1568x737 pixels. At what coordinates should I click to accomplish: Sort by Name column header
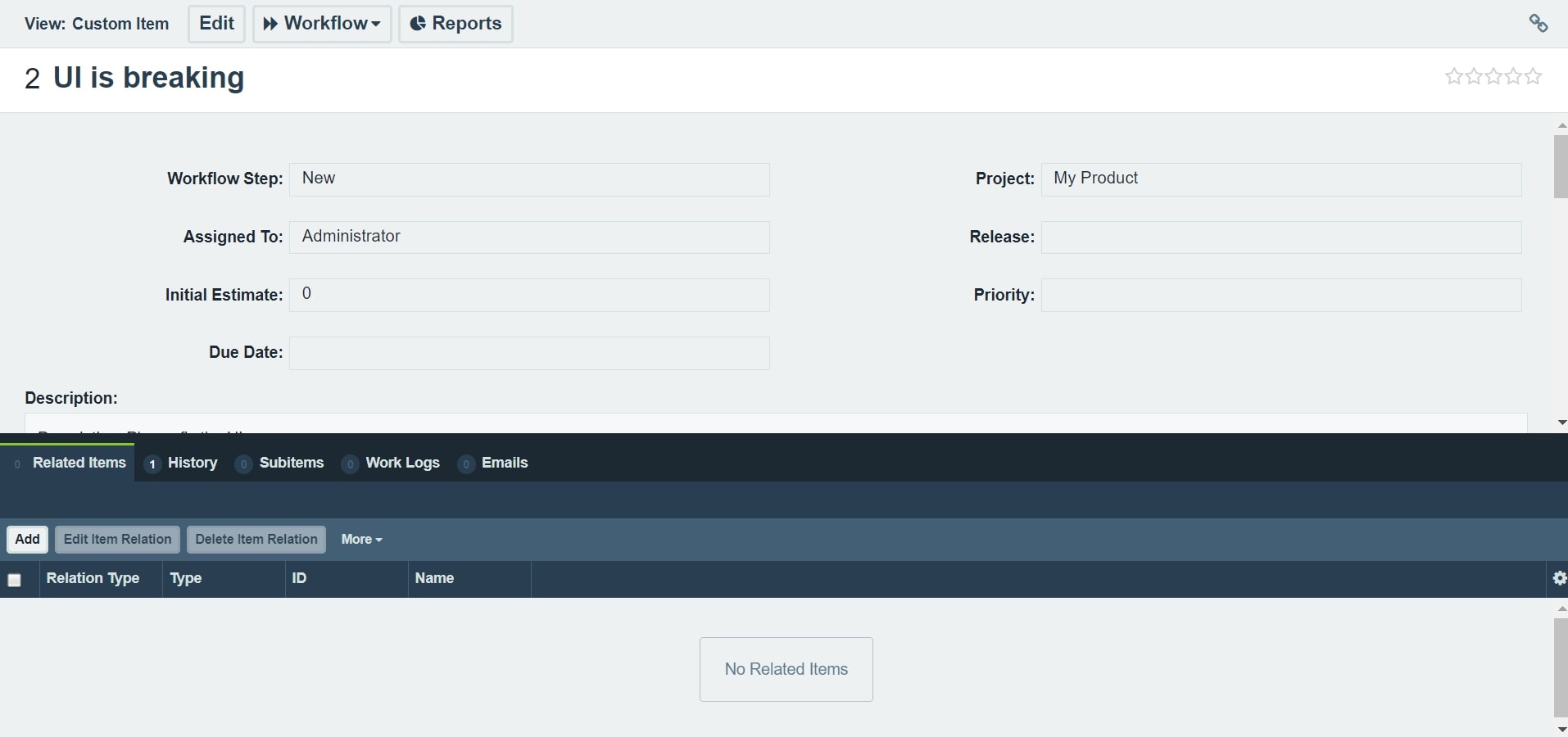pos(469,578)
